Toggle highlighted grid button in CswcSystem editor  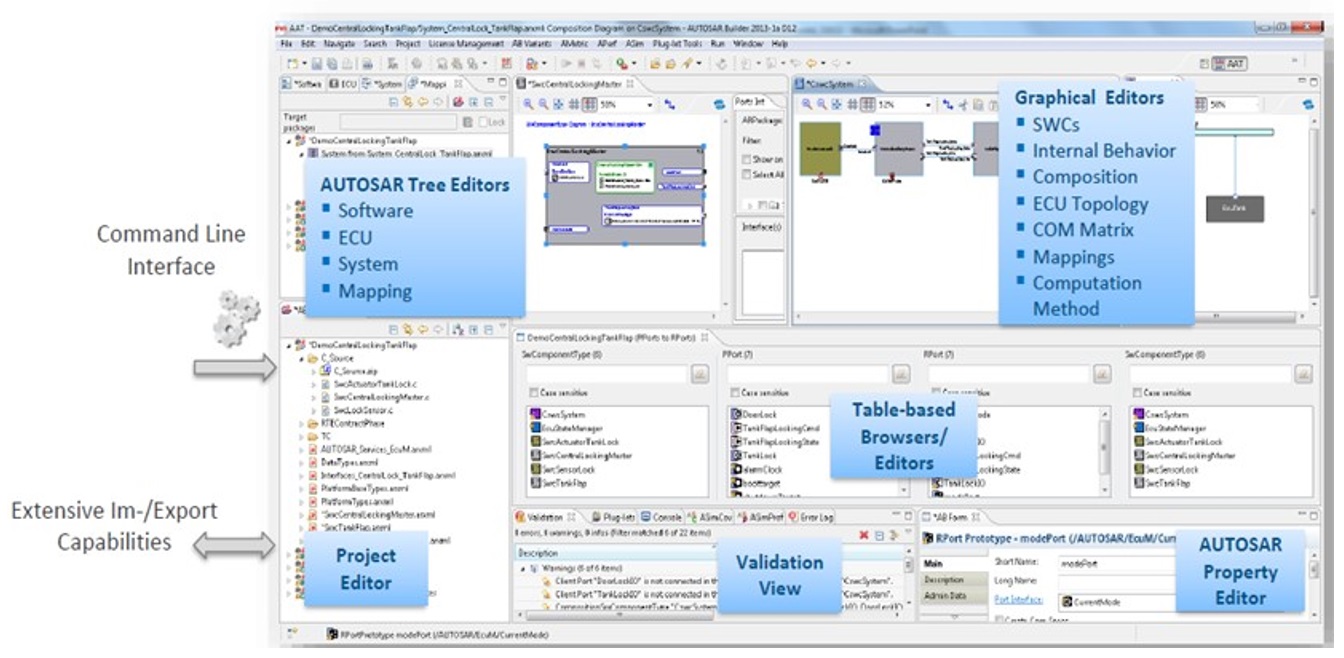(869, 104)
